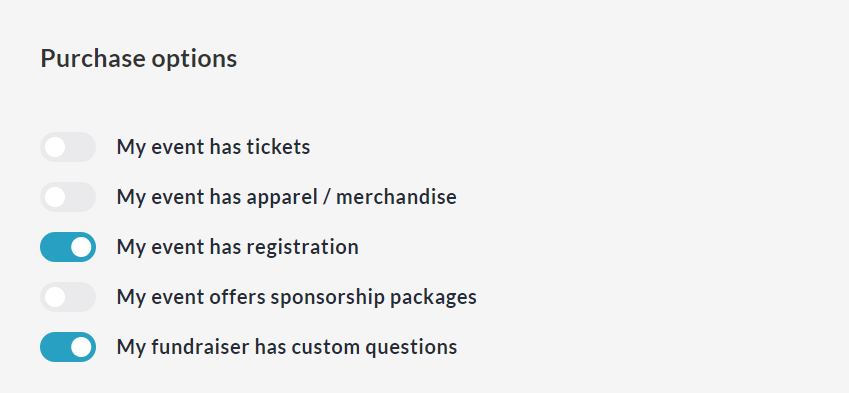849x393 pixels.
Task: Click the knob of the sponsorship toggle
Action: tap(55, 297)
